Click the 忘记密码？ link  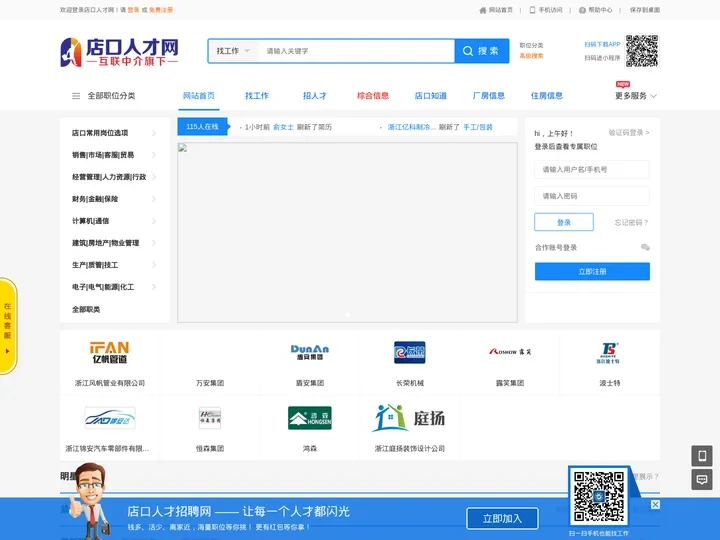[631, 223]
